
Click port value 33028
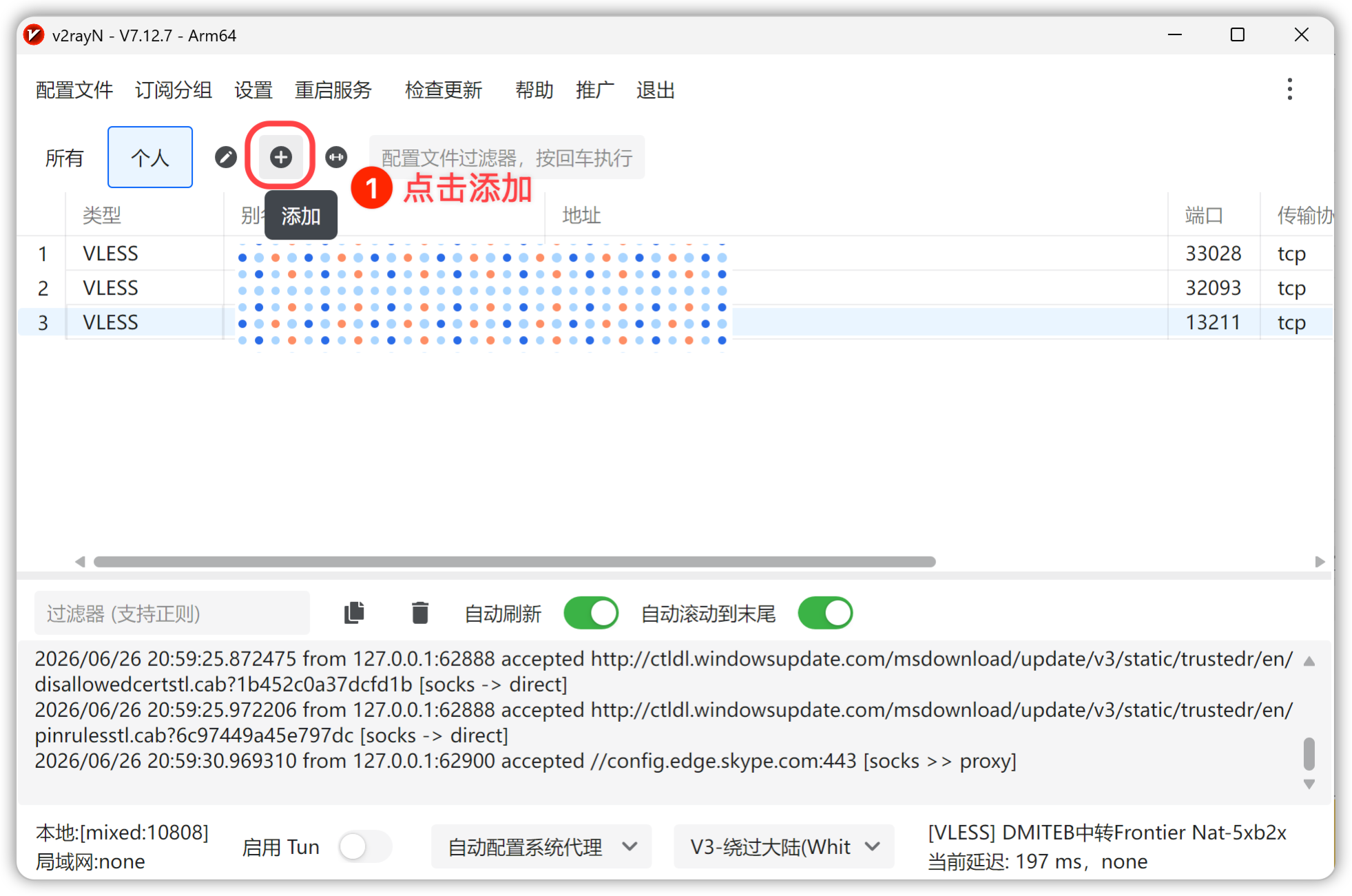point(1213,253)
